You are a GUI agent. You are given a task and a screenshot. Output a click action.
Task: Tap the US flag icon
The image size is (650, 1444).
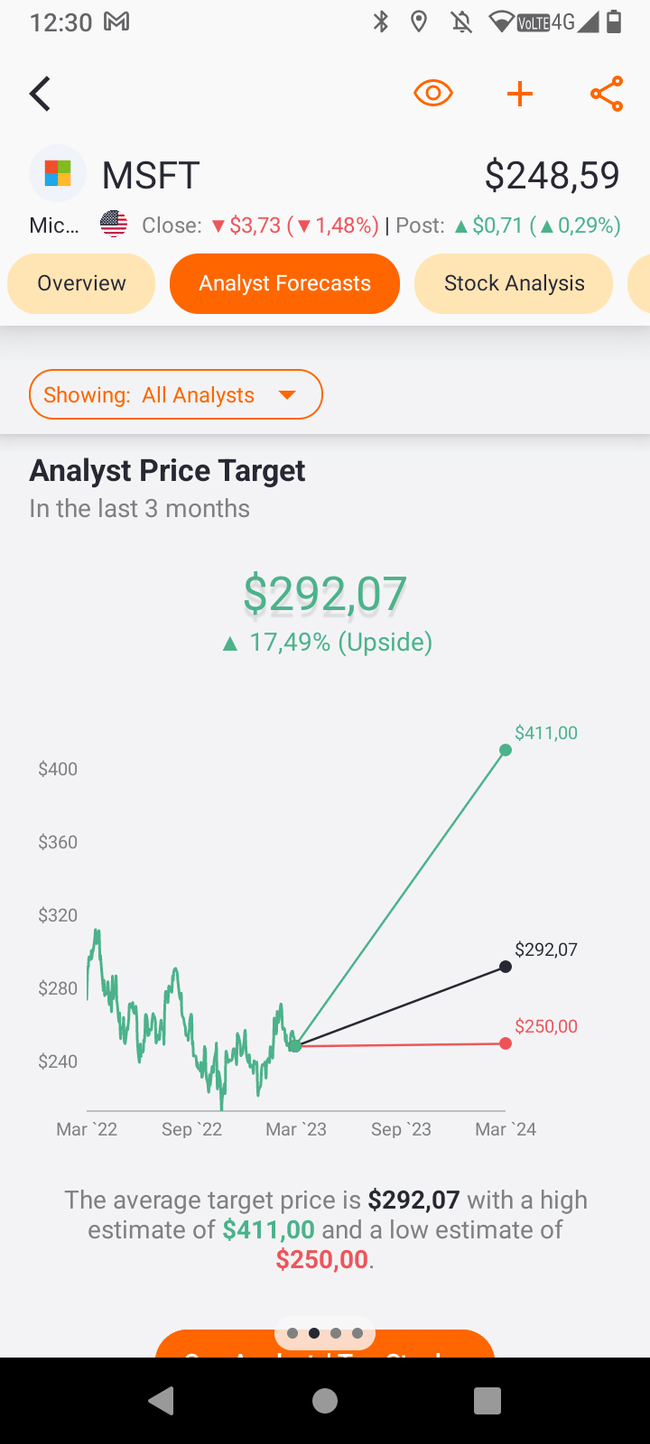pyautogui.click(x=114, y=225)
